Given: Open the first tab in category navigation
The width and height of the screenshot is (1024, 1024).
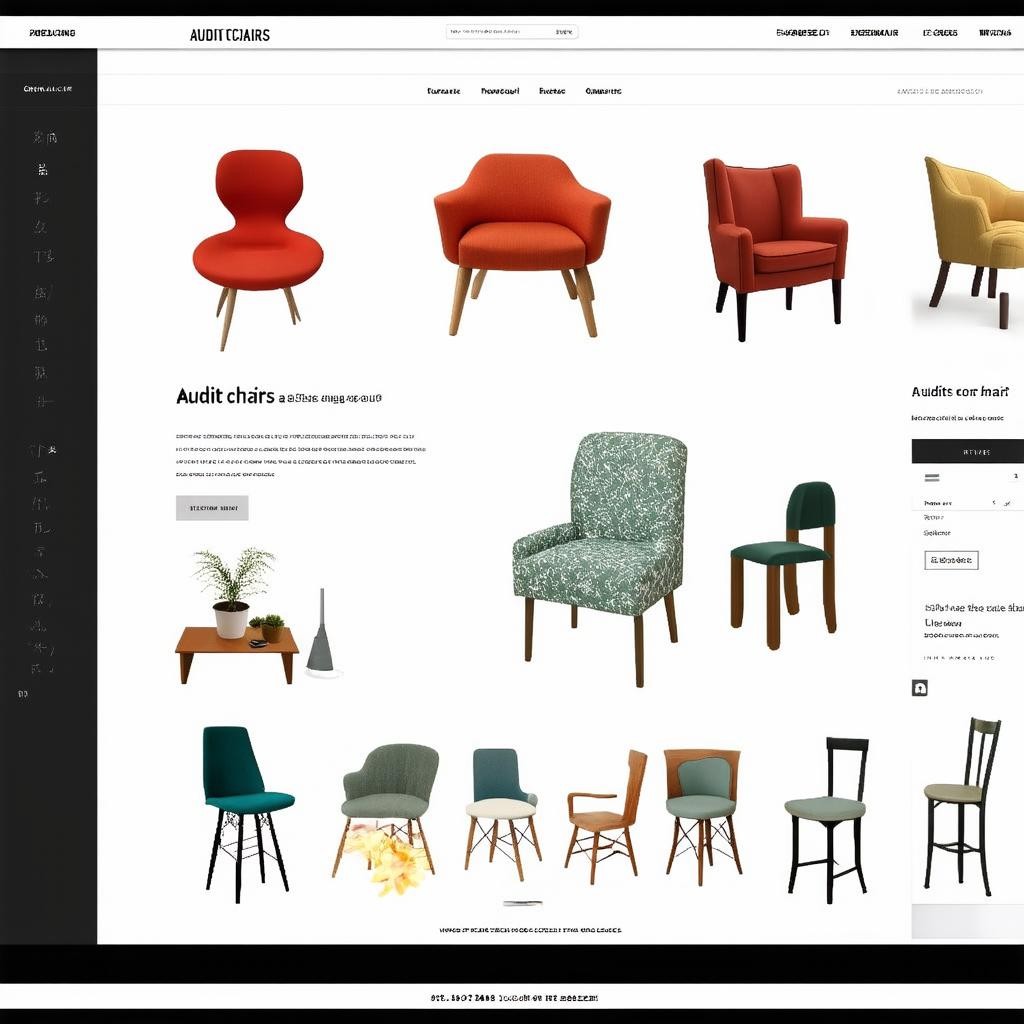Looking at the screenshot, I should coord(443,91).
